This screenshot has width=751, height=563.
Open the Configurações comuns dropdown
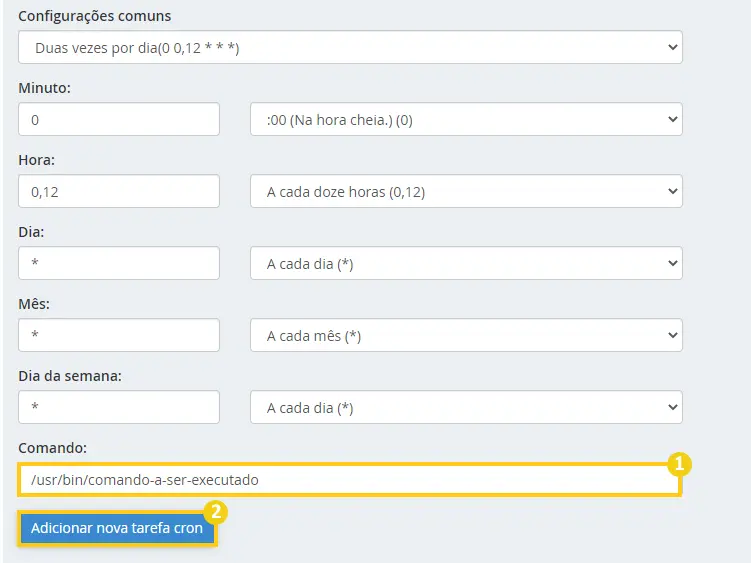tap(350, 47)
